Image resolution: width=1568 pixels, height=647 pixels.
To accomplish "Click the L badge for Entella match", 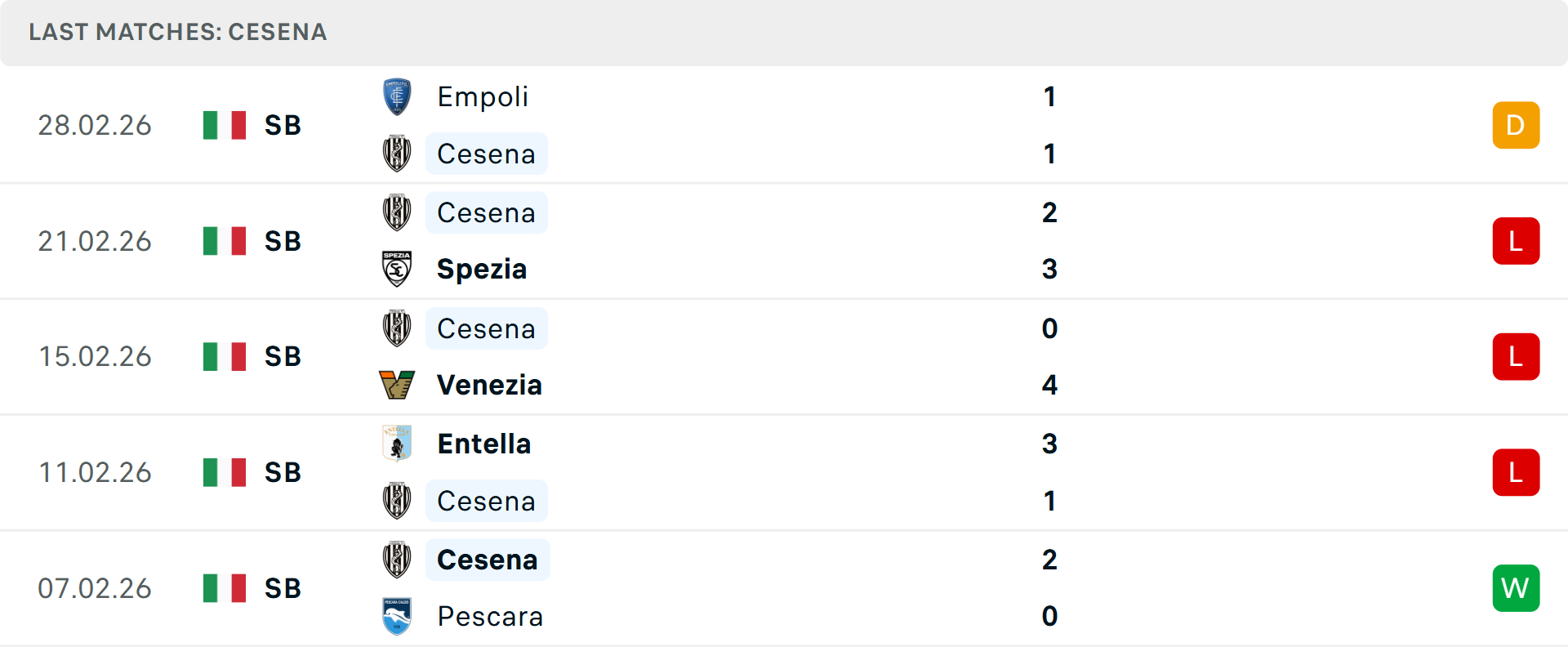I will coord(1516,472).
